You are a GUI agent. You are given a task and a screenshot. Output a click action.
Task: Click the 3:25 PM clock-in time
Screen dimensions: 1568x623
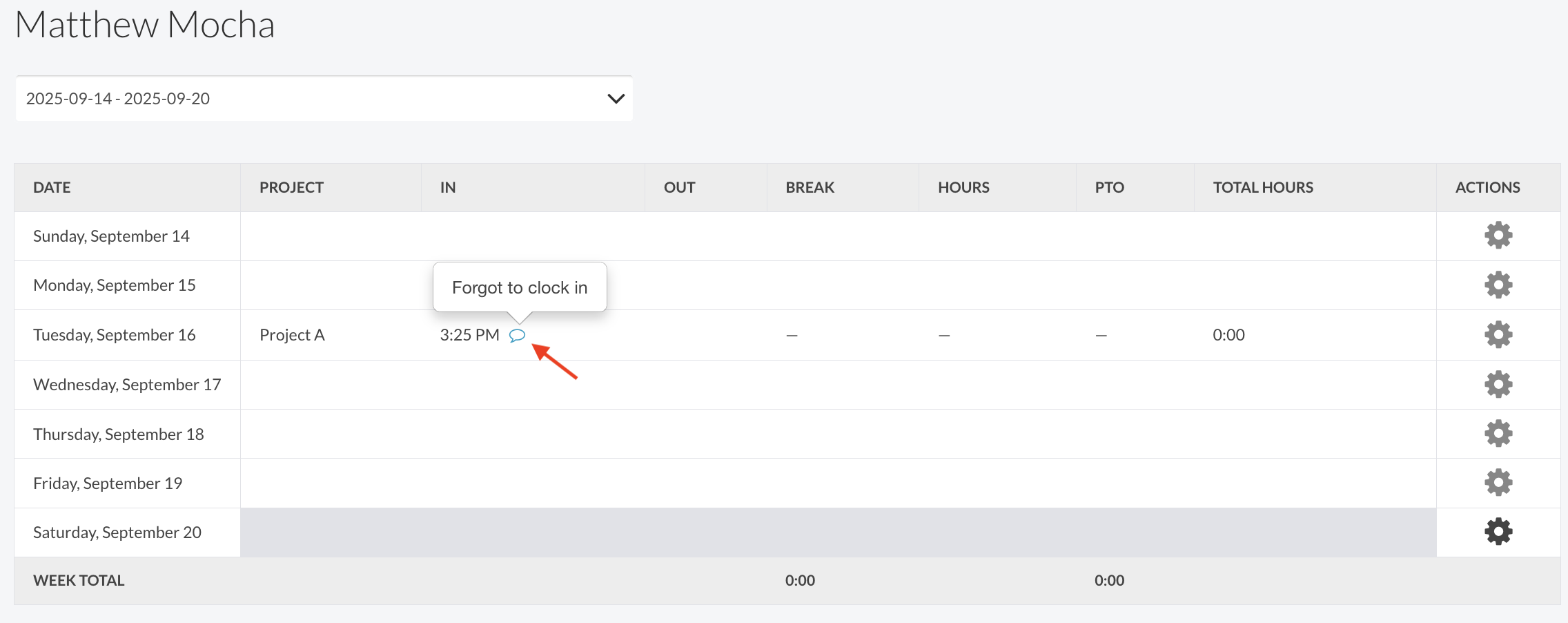[x=469, y=335]
